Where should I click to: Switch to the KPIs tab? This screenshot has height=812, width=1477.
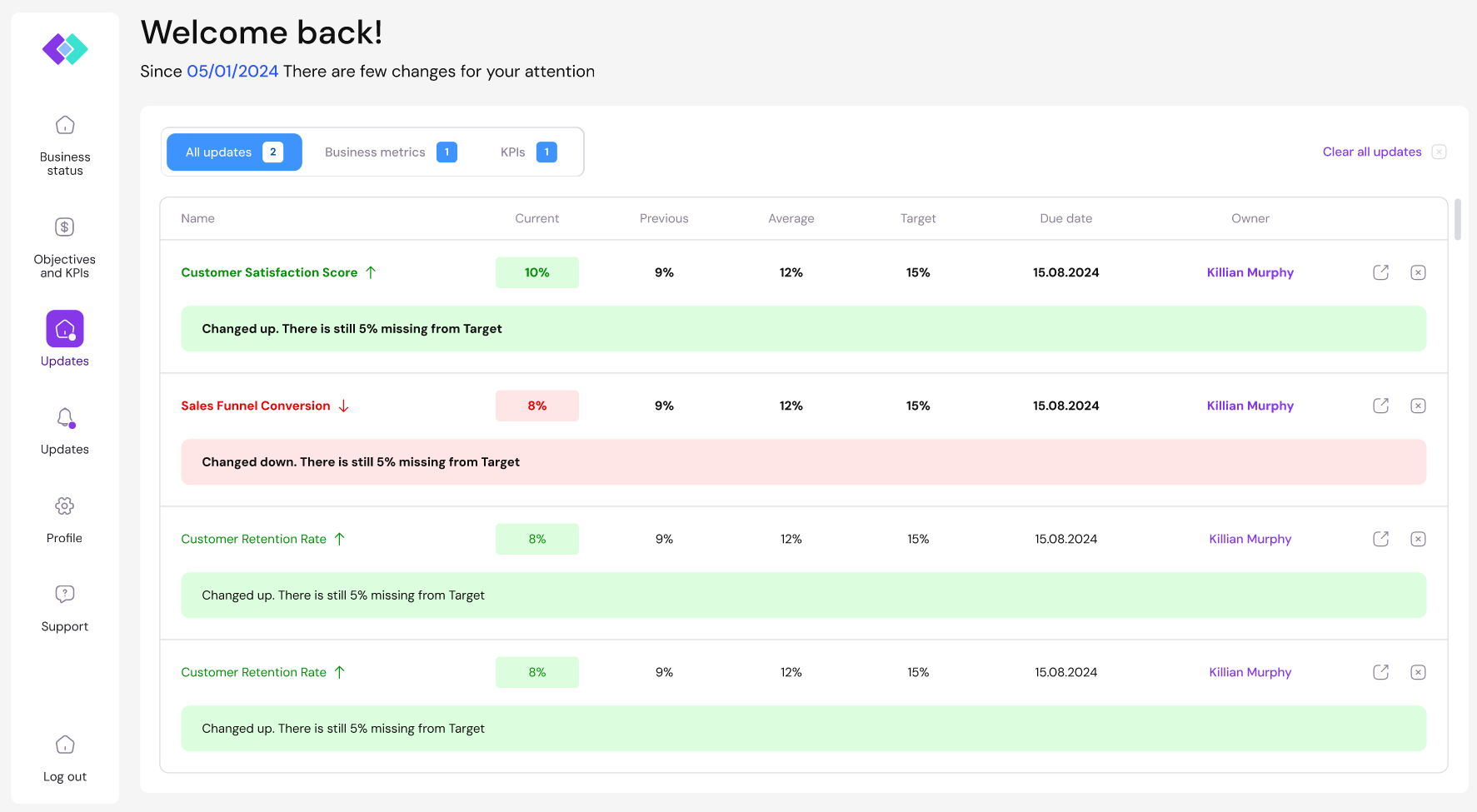pyautogui.click(x=527, y=152)
